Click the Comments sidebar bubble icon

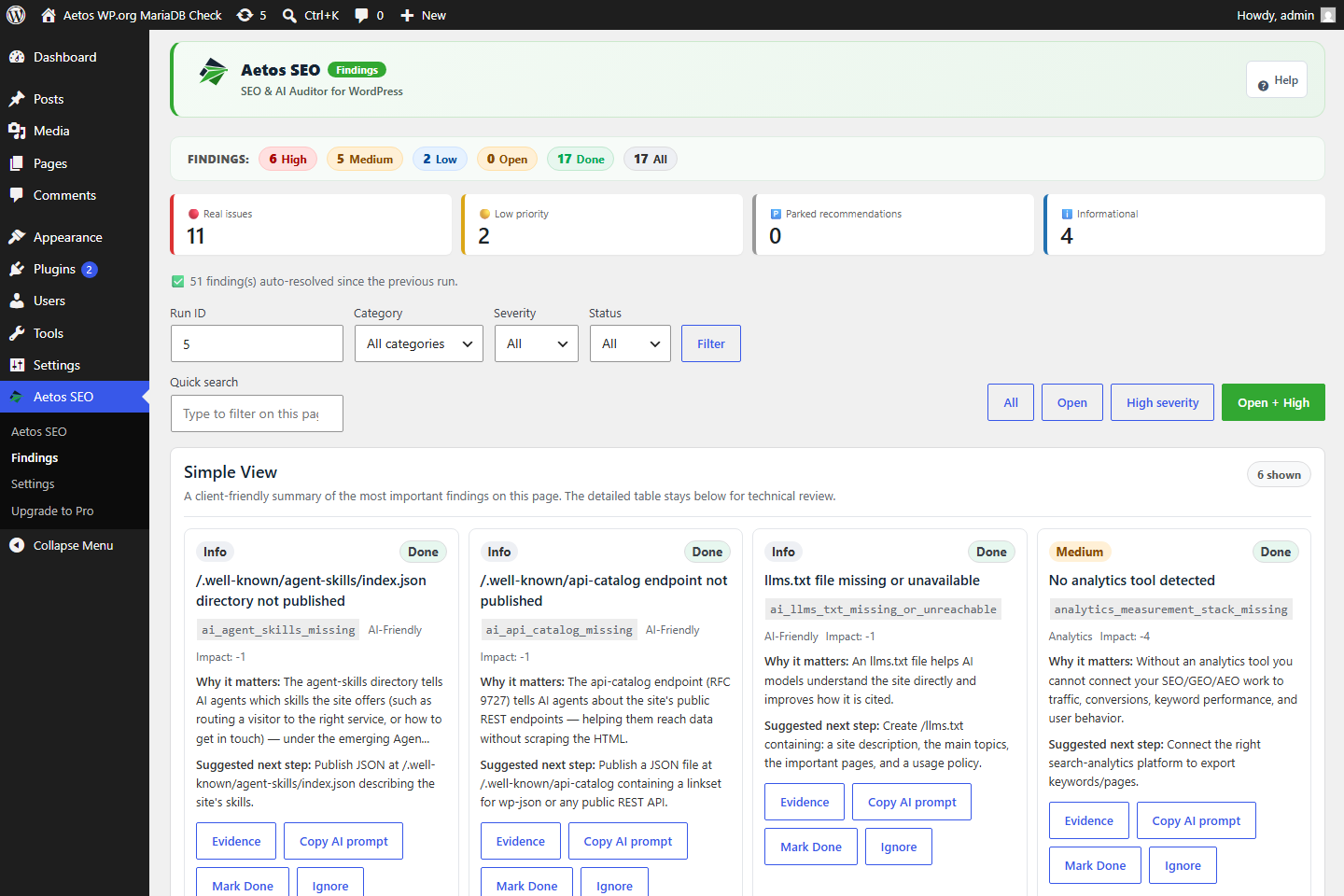[17, 195]
